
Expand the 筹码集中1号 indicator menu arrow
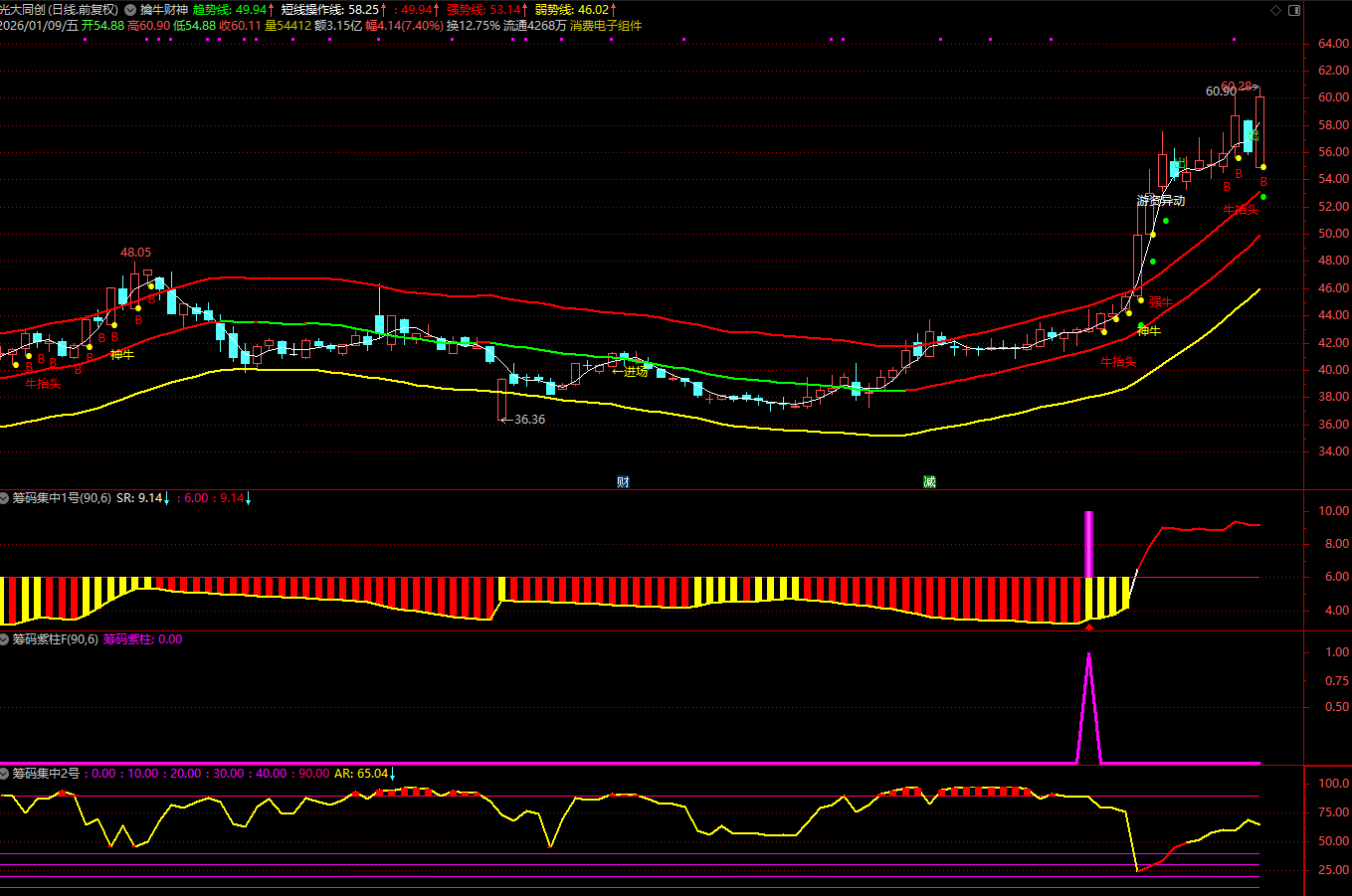pyautogui.click(x=5, y=498)
